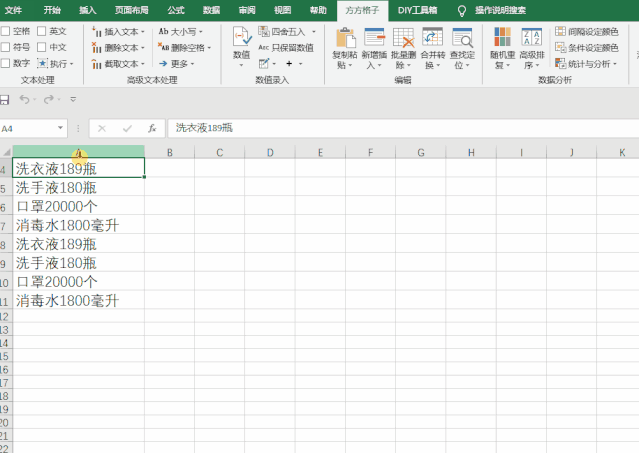Click the 操作说明搜索 search box
Viewport: 639px width, 453px height.
point(500,11)
